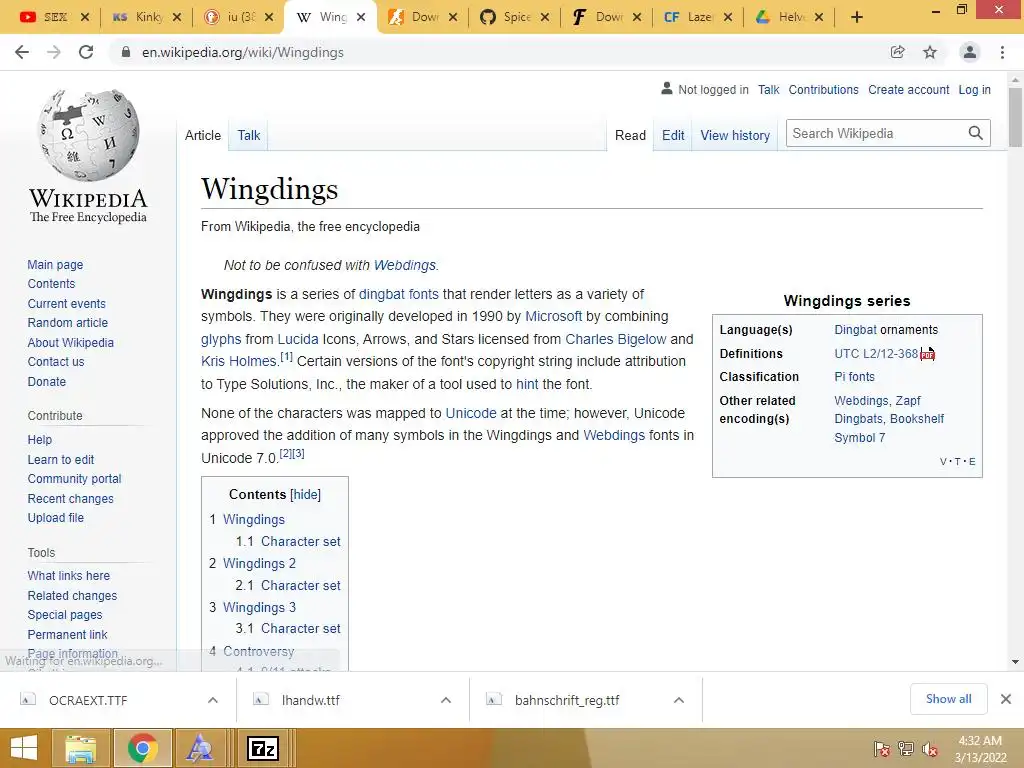Click the scrollbar down arrow
Viewport: 1024px width, 768px height.
(1015, 662)
